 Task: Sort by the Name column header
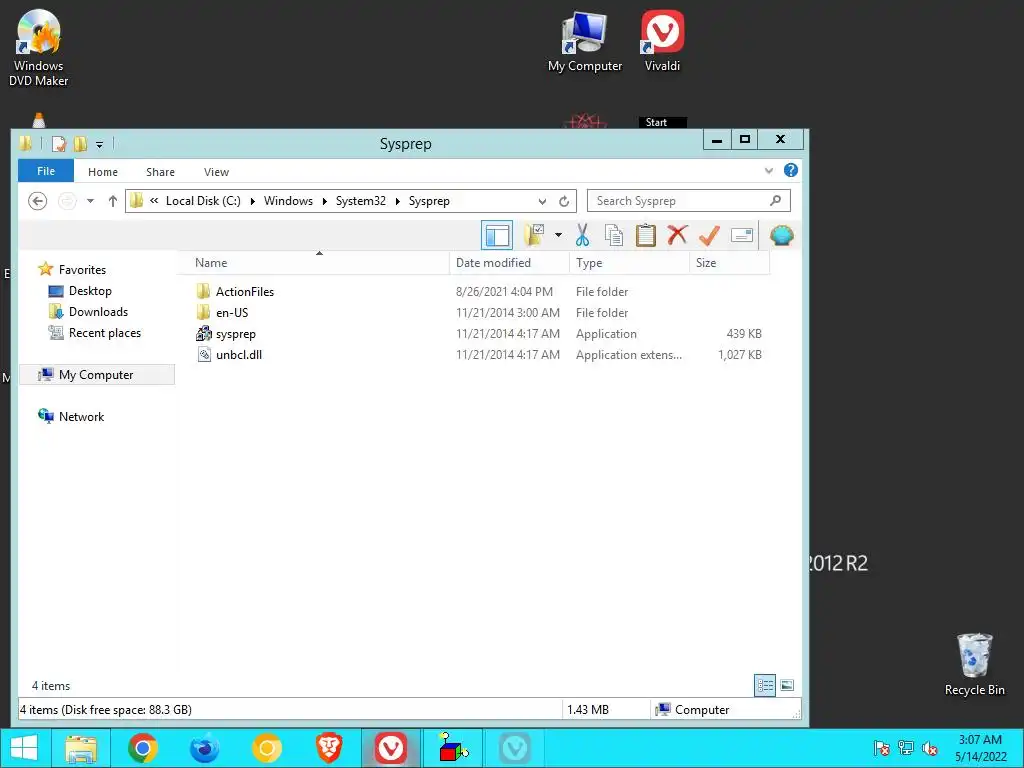pyautogui.click(x=313, y=263)
